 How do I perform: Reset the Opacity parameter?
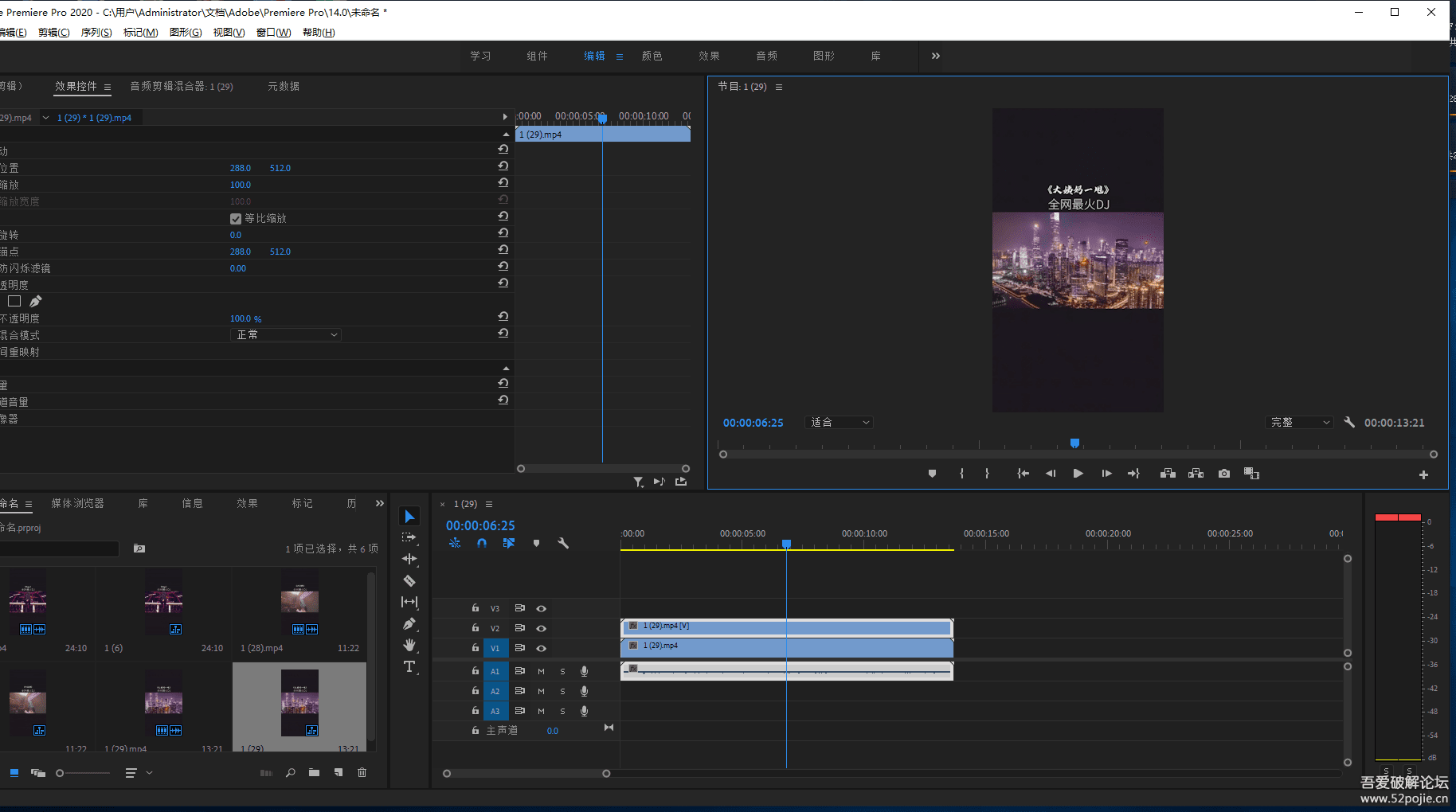pyautogui.click(x=503, y=316)
